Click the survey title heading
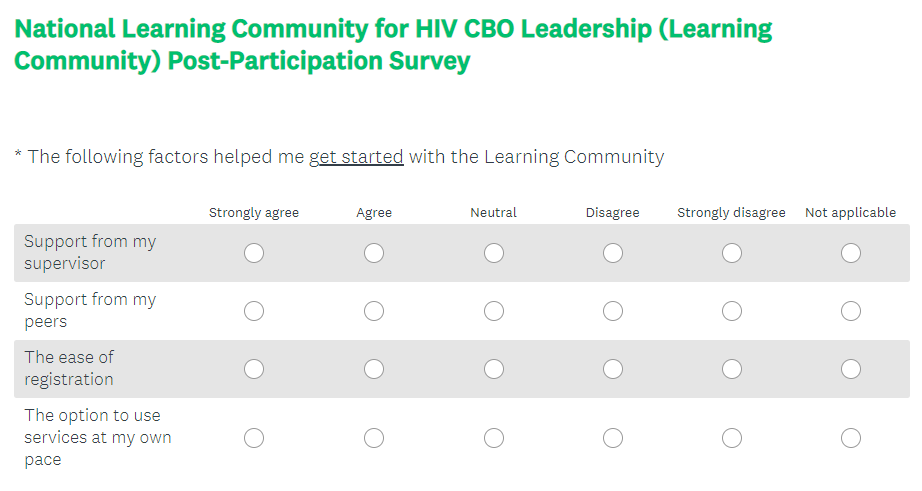The width and height of the screenshot is (922, 491). (393, 44)
